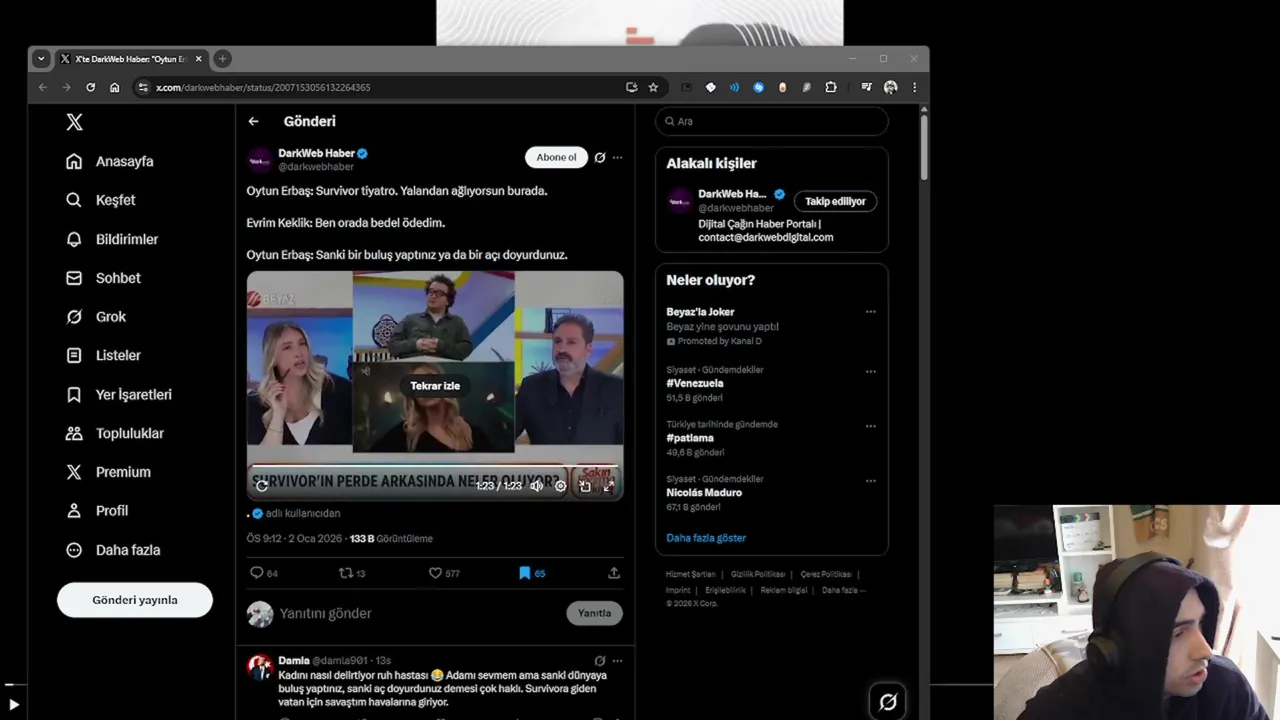Replay video with the circular arrow icon
This screenshot has width=1280, height=720.
click(x=262, y=486)
